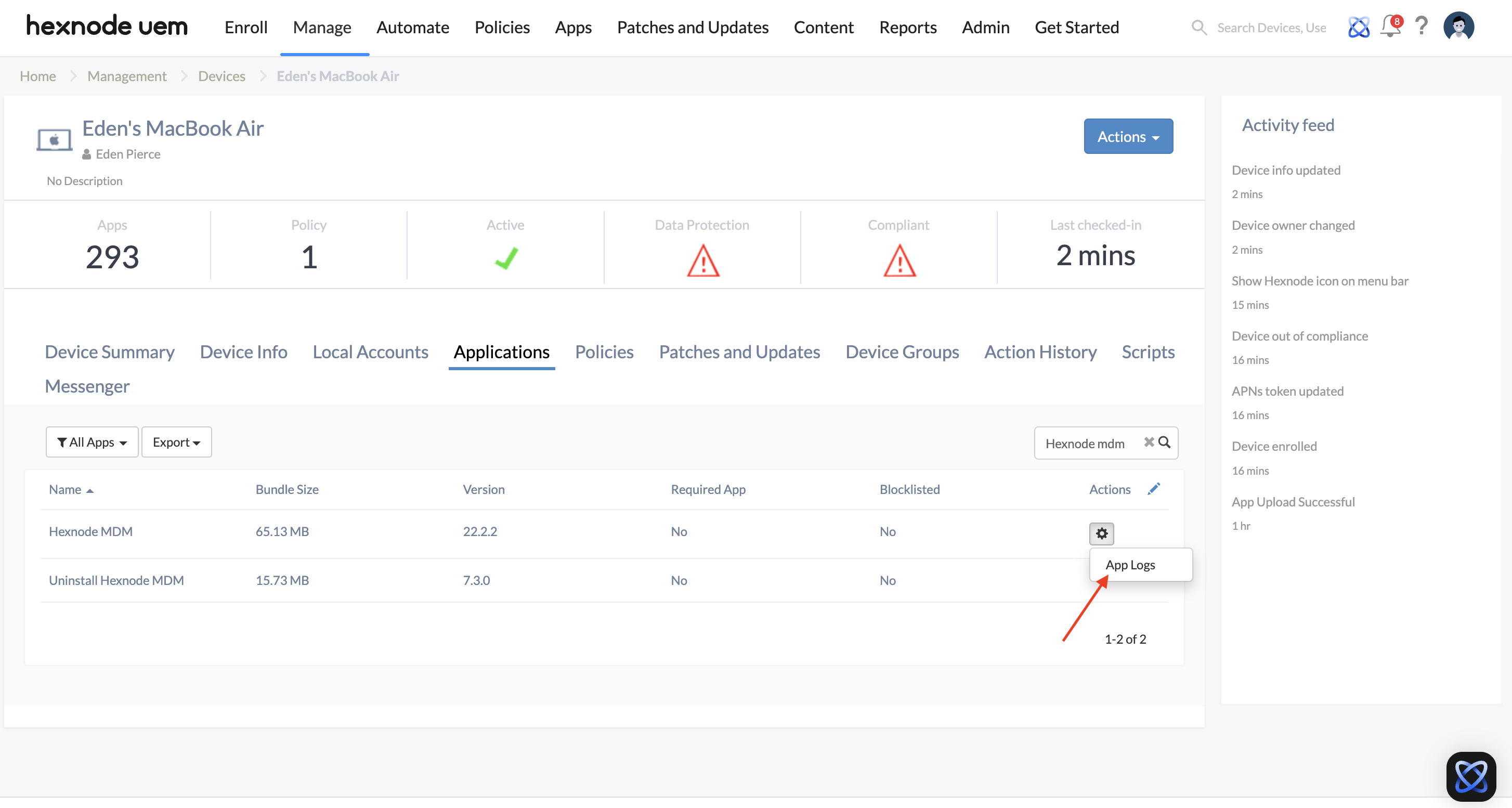Screen dimensions: 1512x808
Task: Click the Data Protection warning icon
Action: pyautogui.click(x=702, y=260)
